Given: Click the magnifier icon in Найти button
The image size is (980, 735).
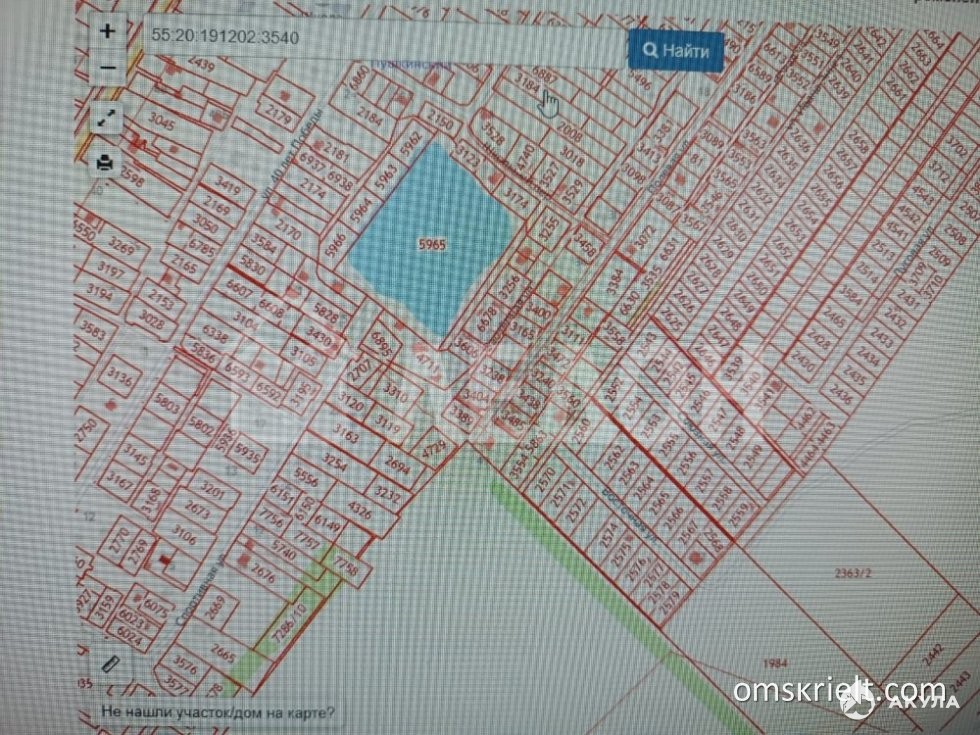Looking at the screenshot, I should (651, 50).
